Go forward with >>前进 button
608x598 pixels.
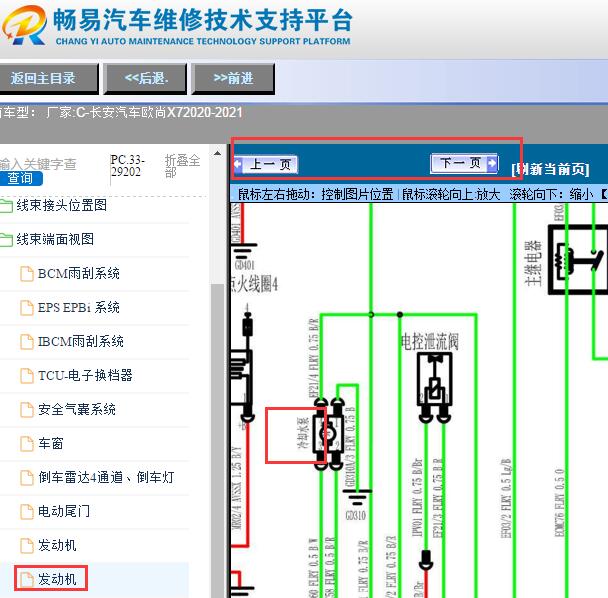click(x=233, y=79)
